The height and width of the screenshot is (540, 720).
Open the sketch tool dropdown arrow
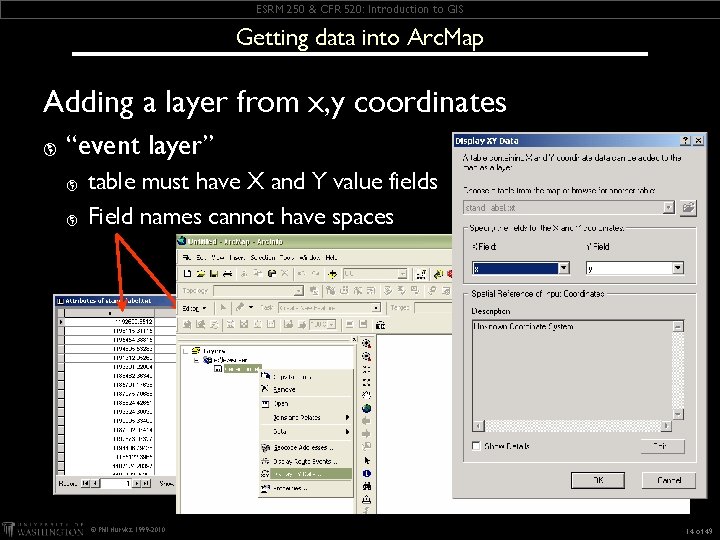click(251, 307)
